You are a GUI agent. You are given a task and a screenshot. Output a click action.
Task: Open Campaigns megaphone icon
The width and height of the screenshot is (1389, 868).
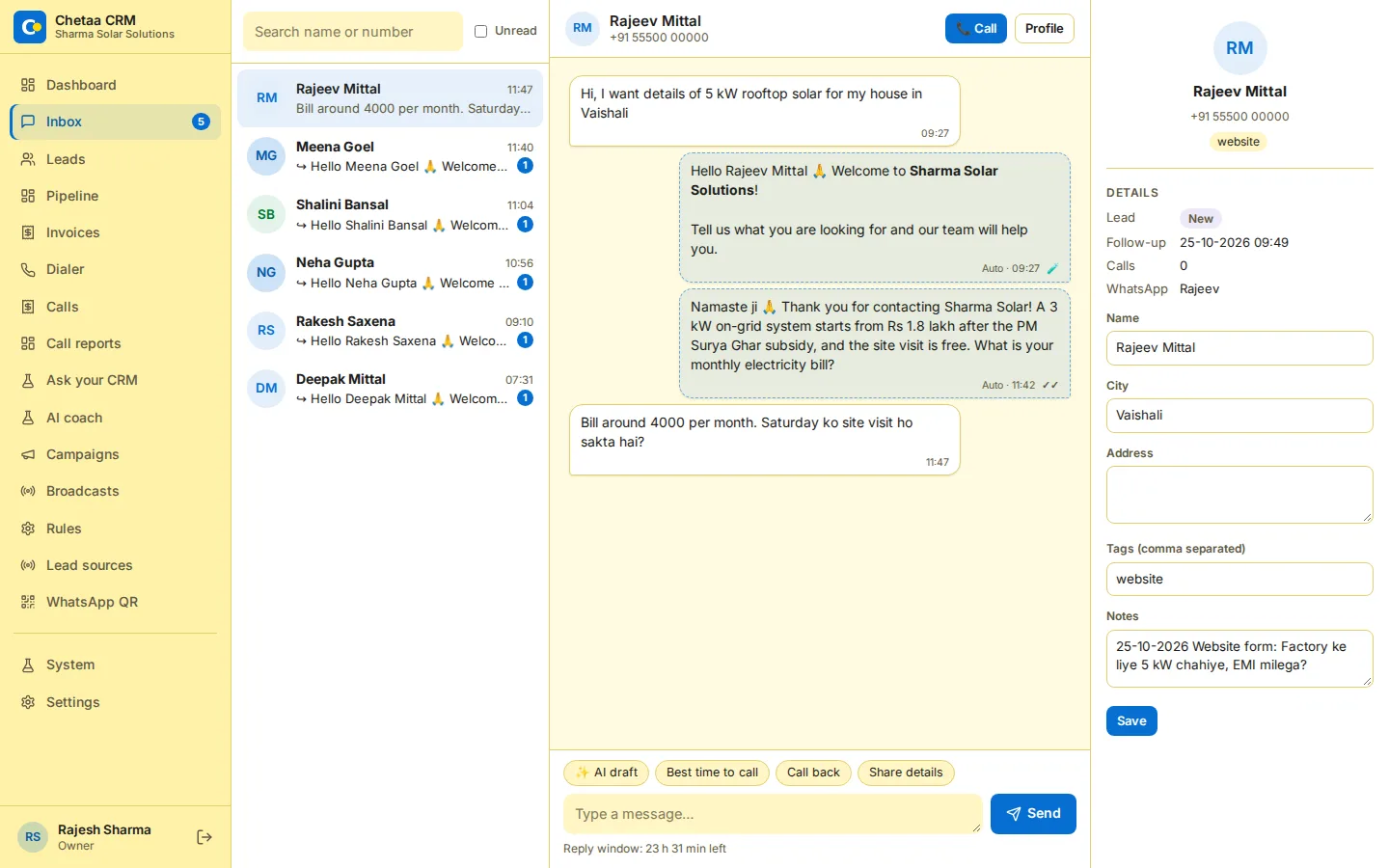pos(28,454)
